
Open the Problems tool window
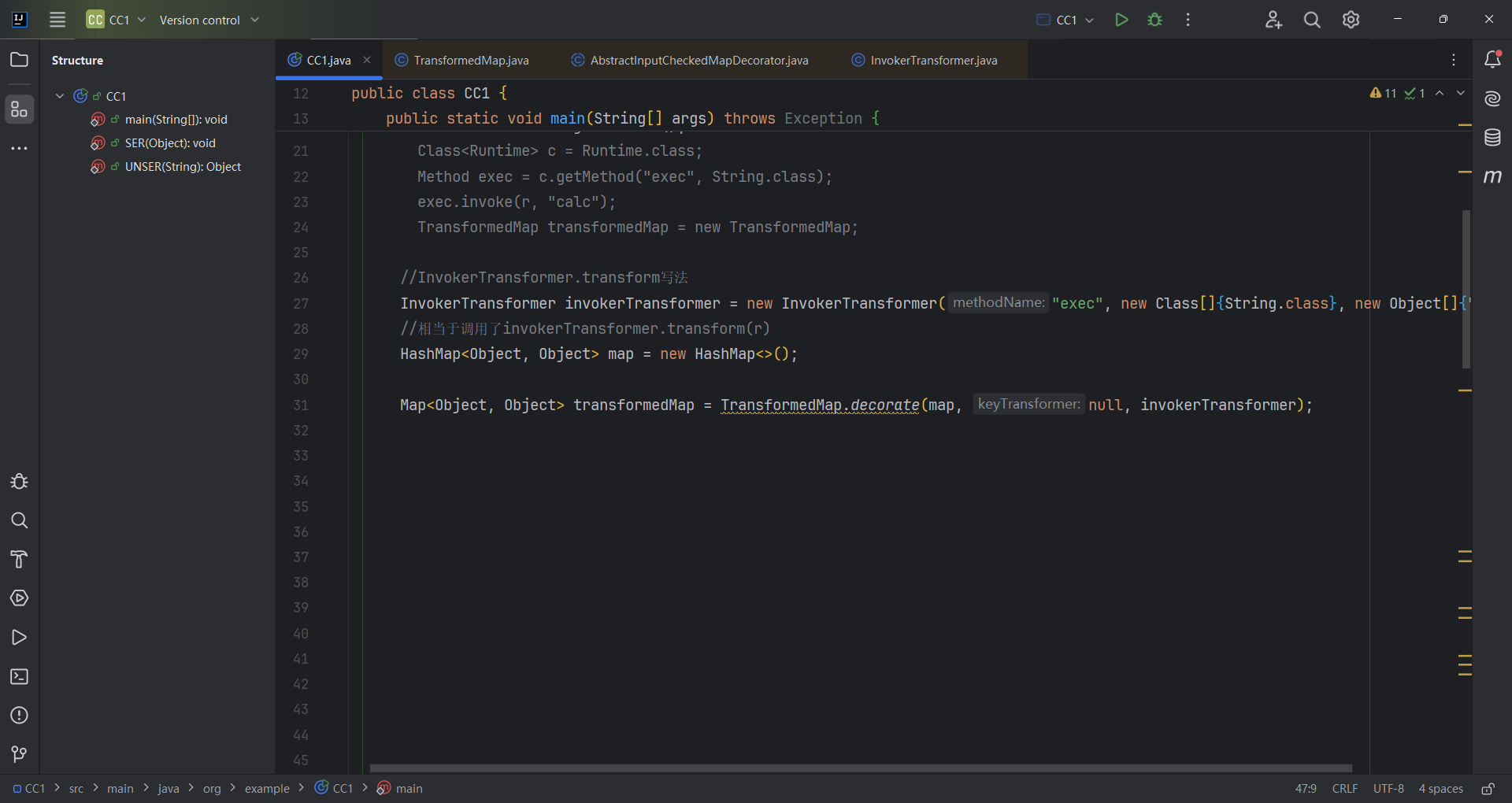point(19,715)
